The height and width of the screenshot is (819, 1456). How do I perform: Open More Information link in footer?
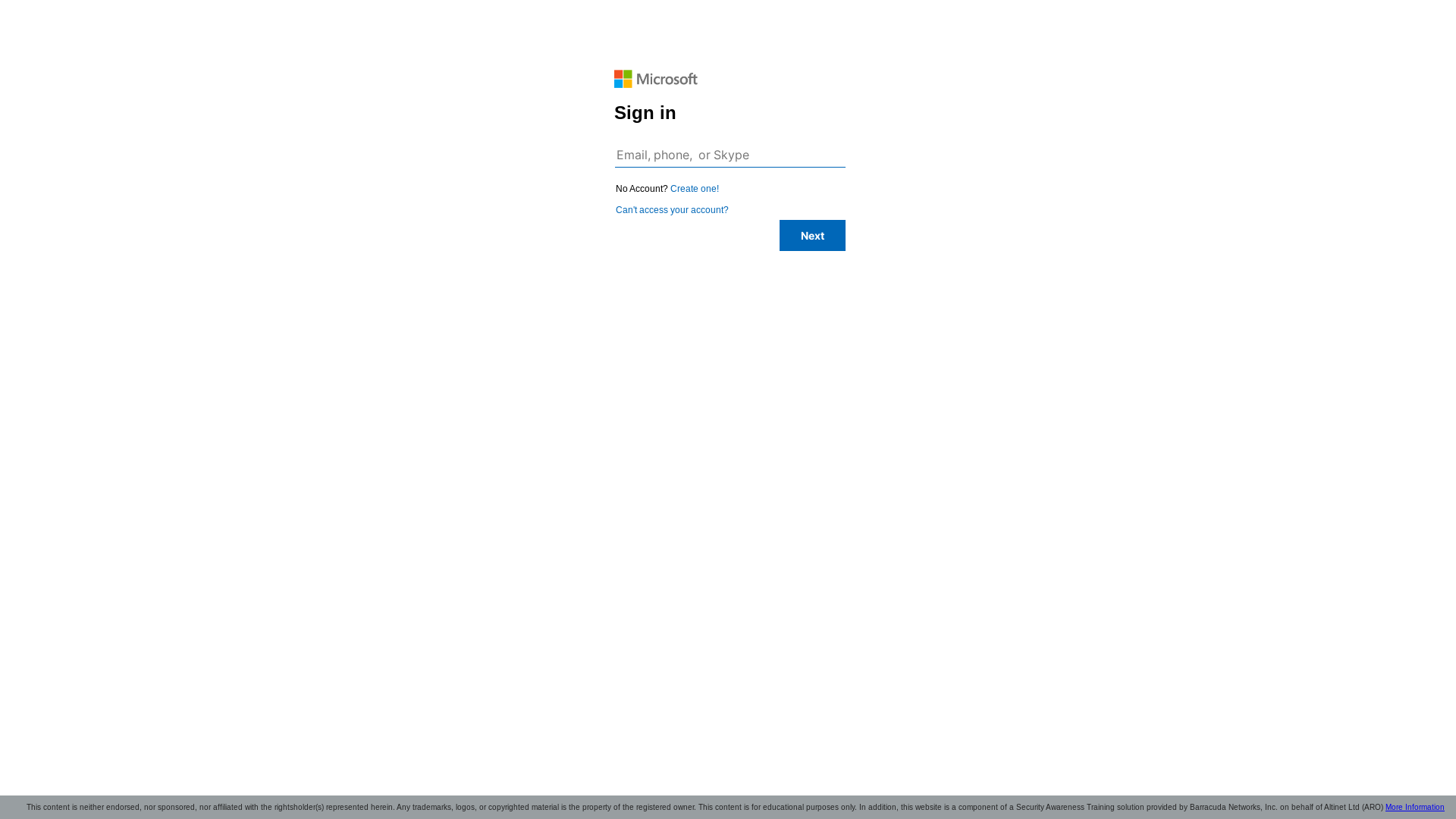[x=1414, y=808]
